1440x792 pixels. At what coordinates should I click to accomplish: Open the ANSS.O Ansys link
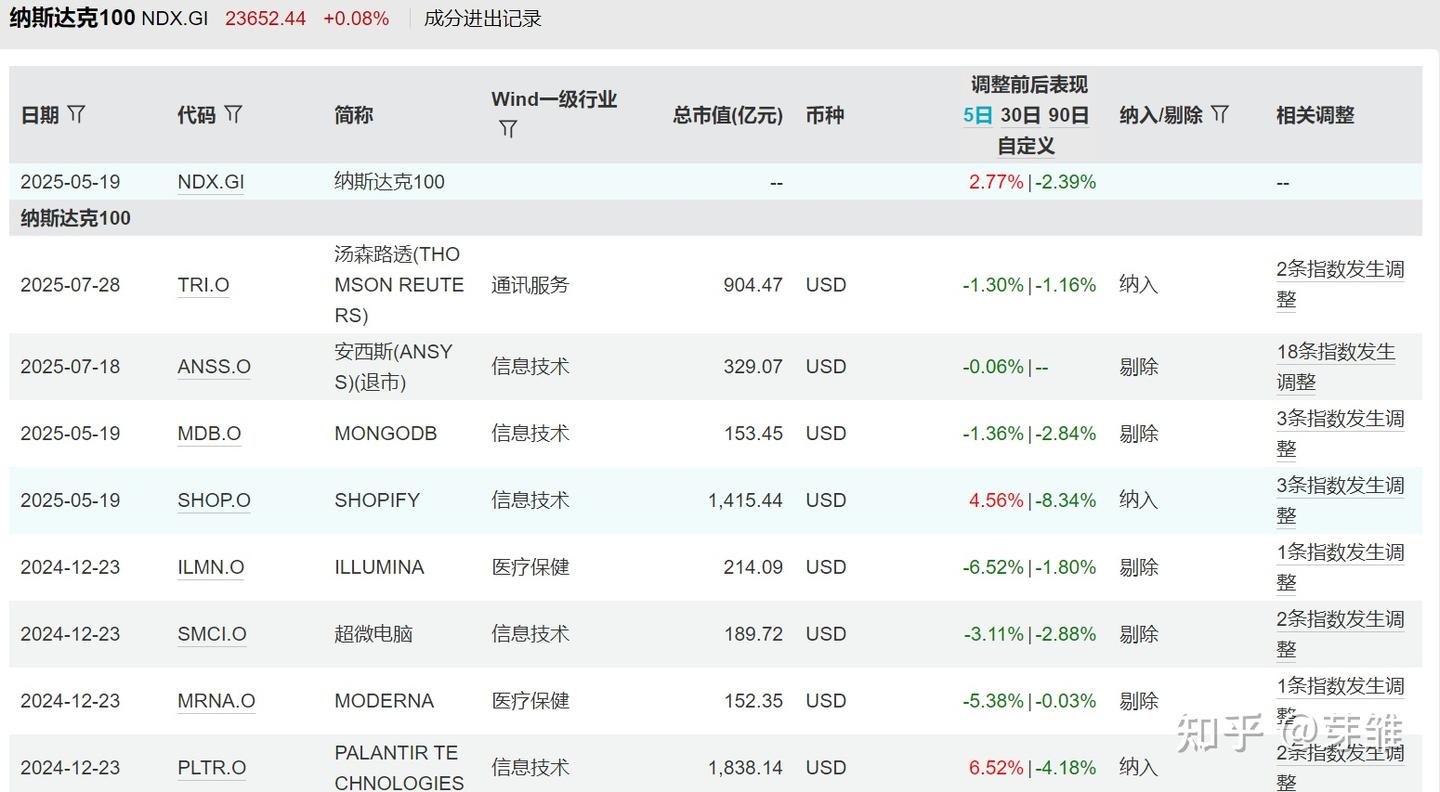[214, 367]
